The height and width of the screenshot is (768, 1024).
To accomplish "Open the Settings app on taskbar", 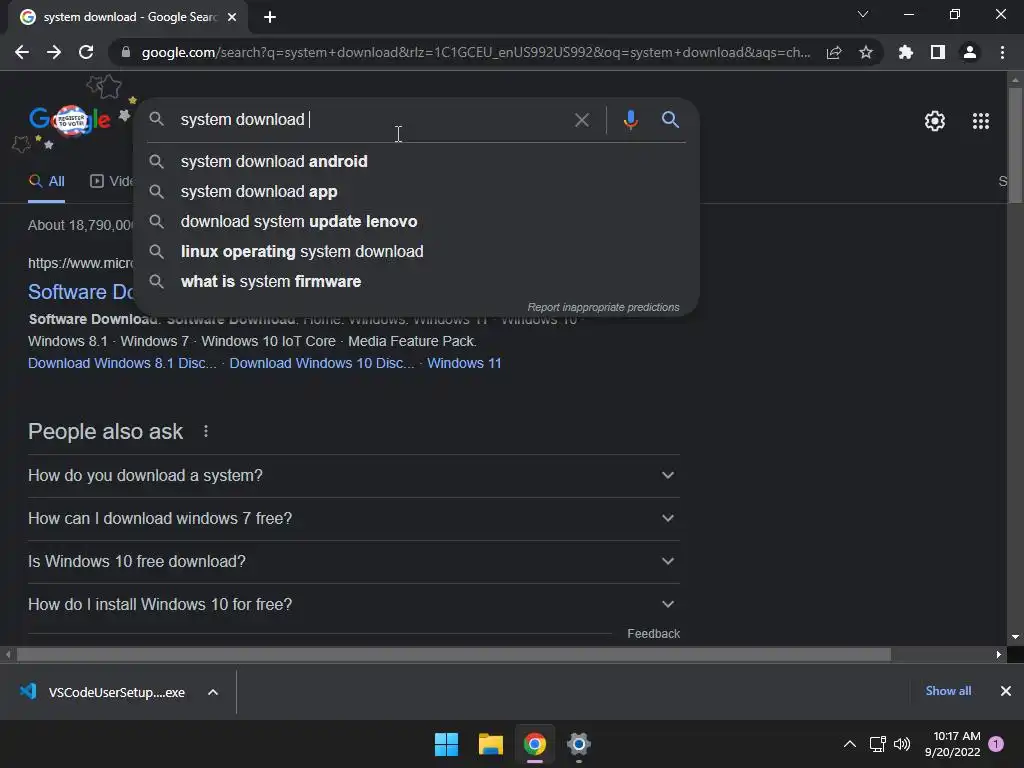I will click(x=579, y=744).
